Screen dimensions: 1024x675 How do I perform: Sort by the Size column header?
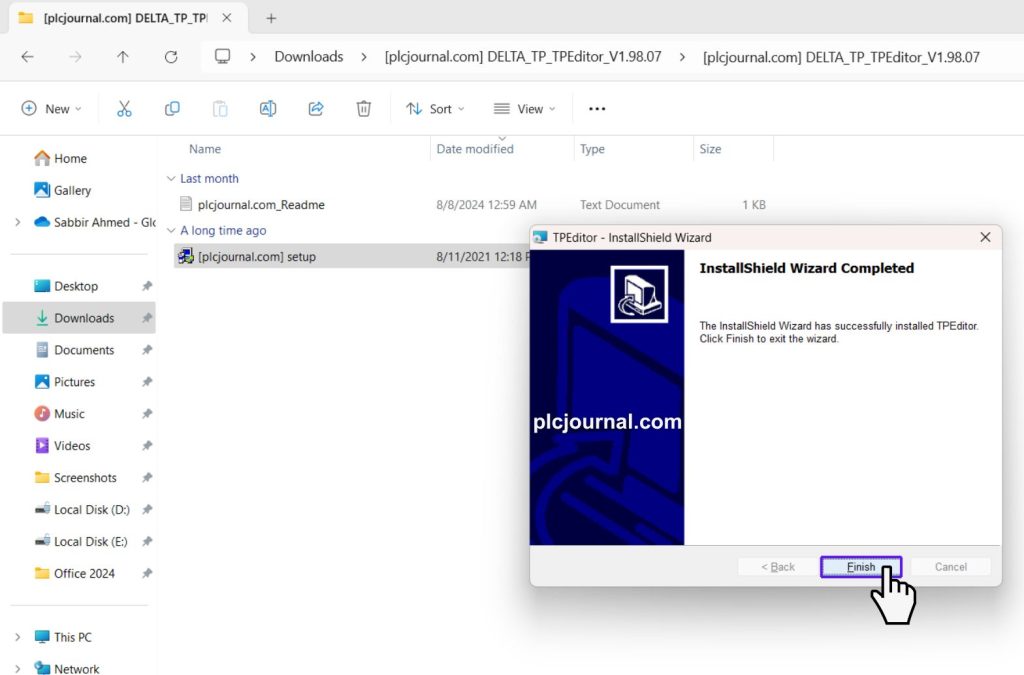(711, 149)
